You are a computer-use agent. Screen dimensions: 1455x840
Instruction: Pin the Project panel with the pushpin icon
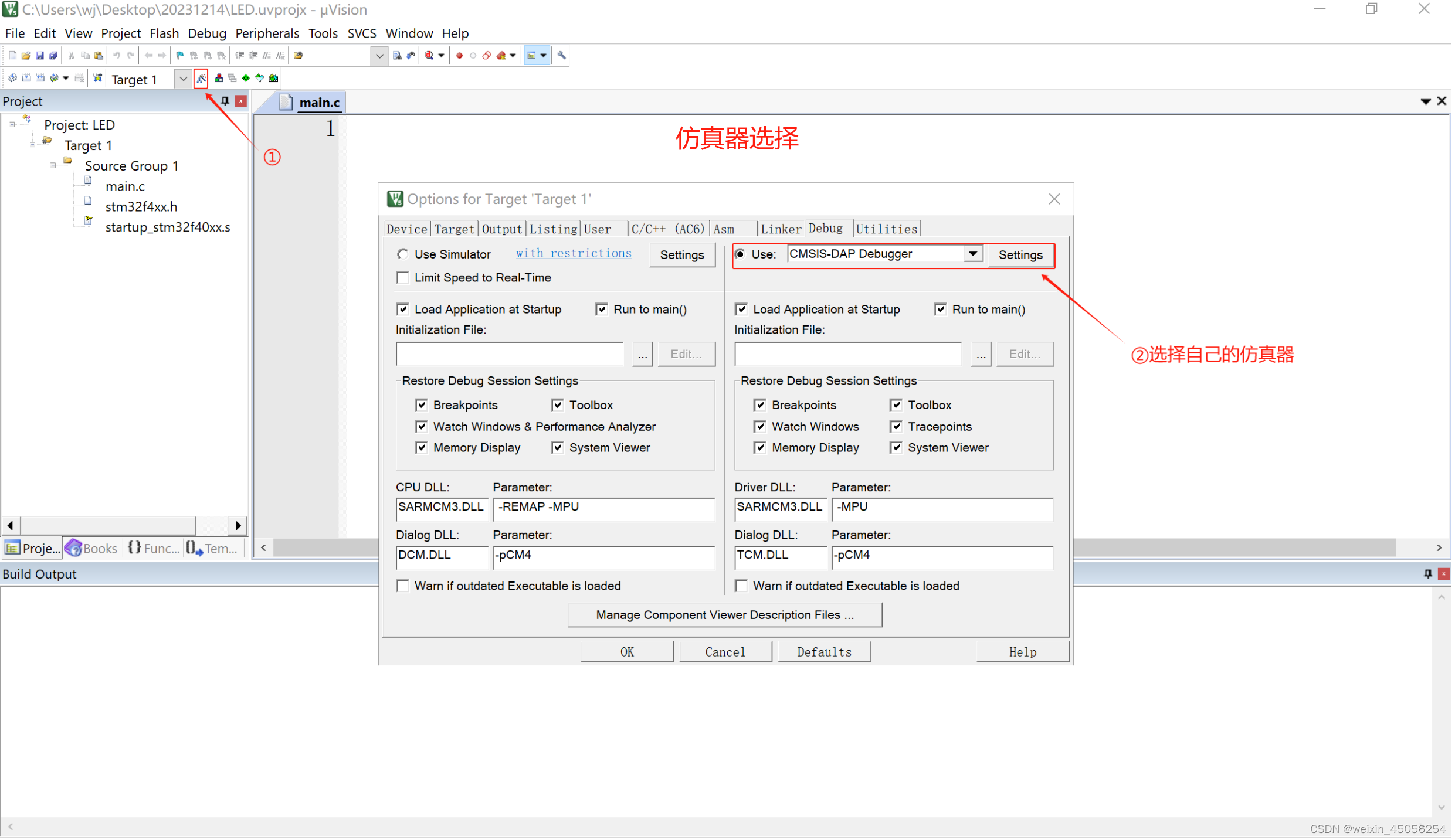225,101
